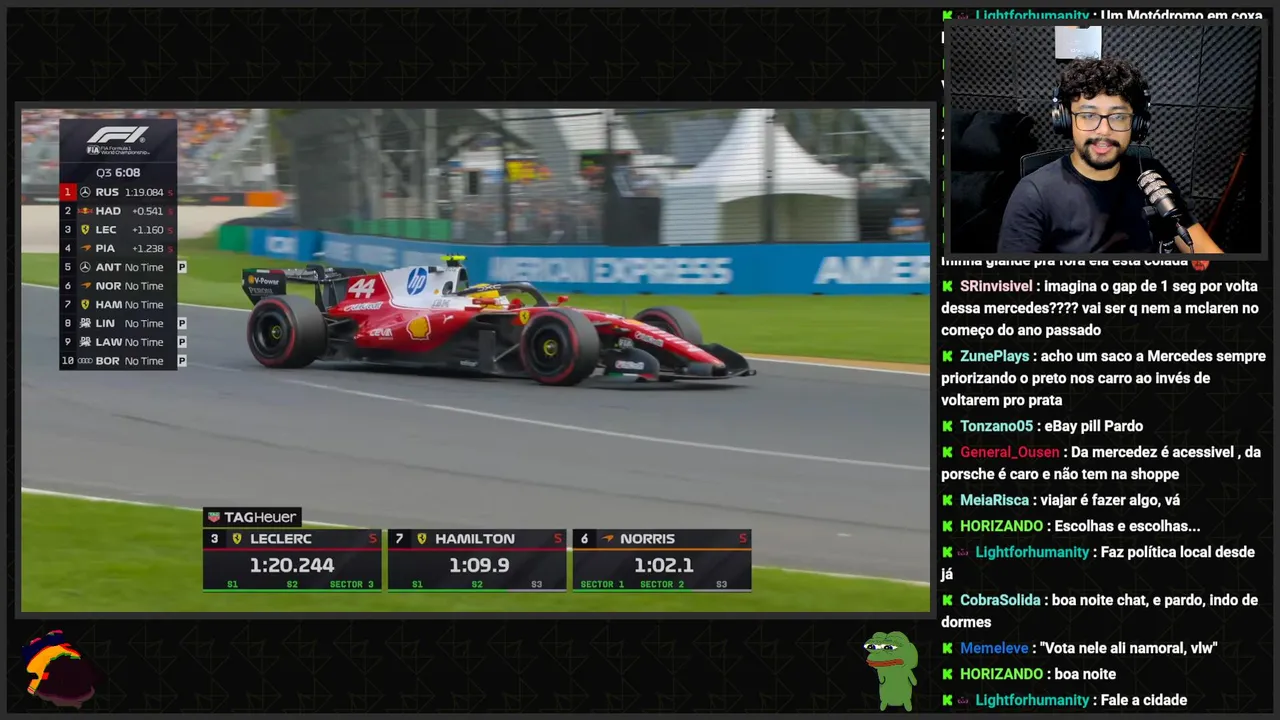This screenshot has width=1280, height=720.
Task: Click the Ferrari shield beside LEC in the tower
Action: pyautogui.click(x=85, y=230)
